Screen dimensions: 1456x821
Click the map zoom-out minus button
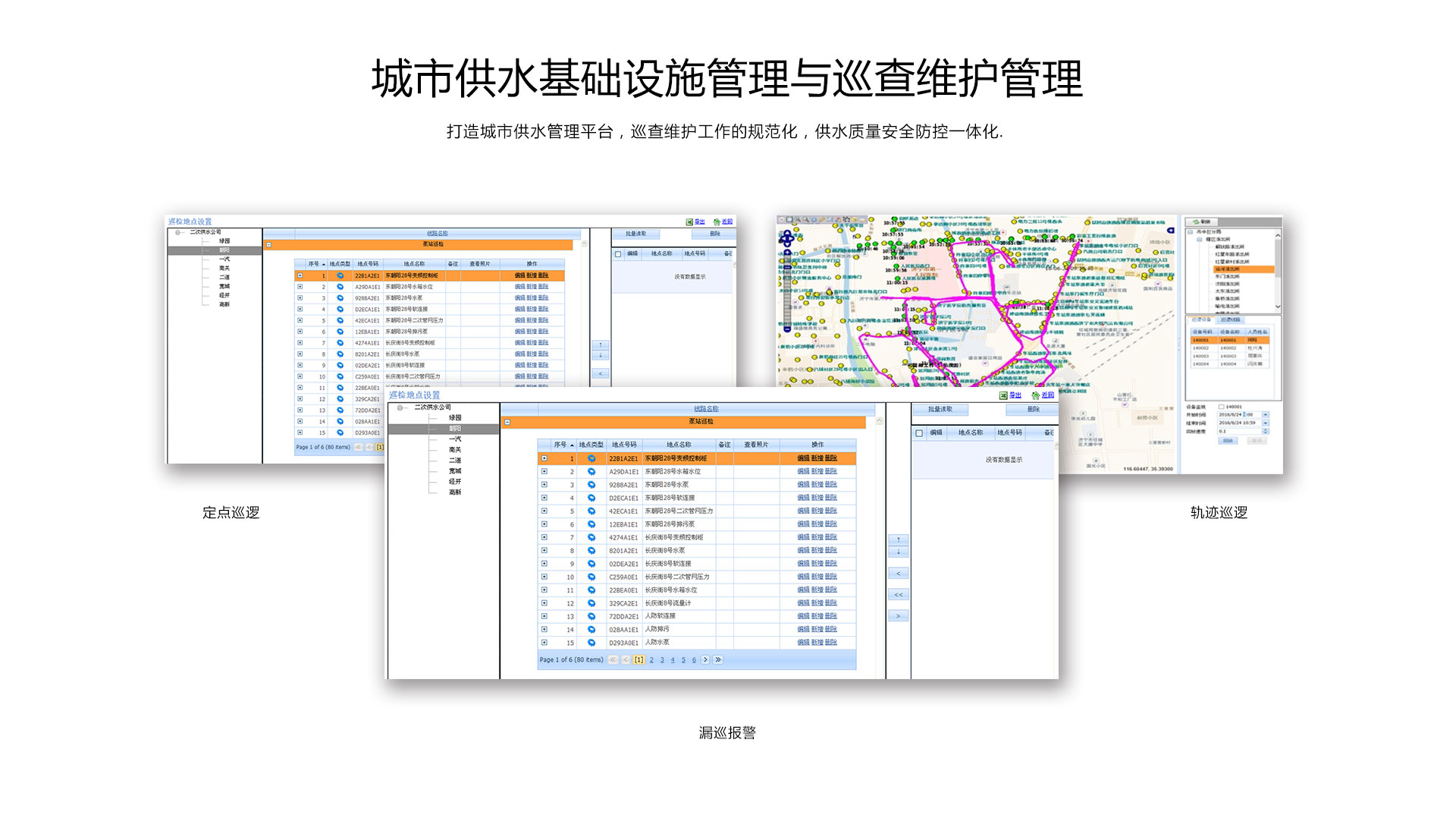[x=787, y=329]
